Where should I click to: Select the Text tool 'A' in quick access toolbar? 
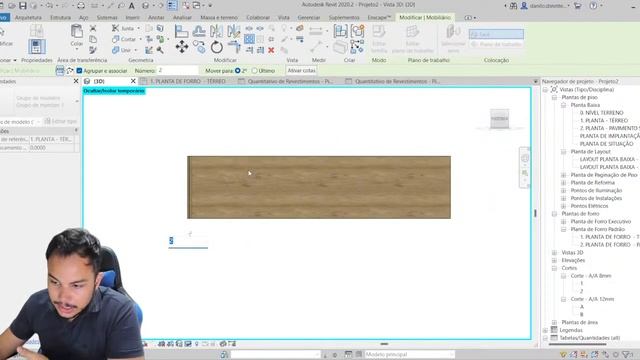(x=131, y=6)
